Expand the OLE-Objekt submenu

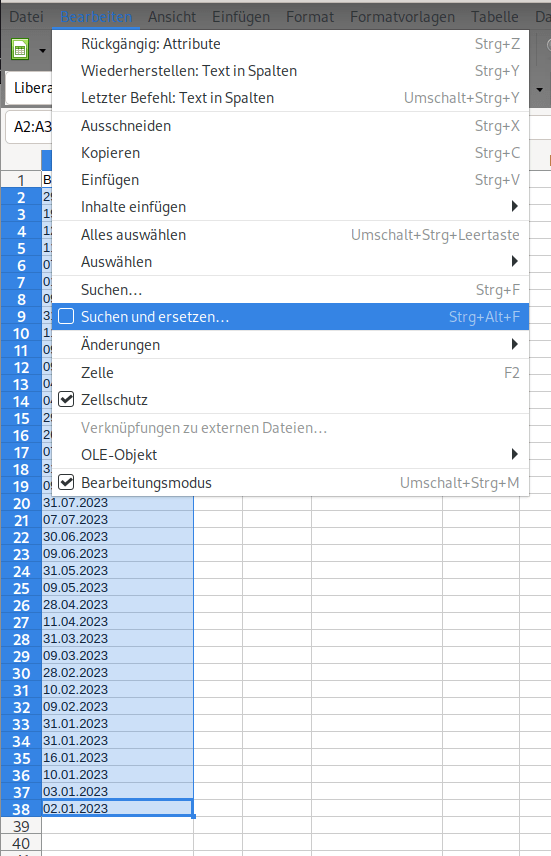[x=291, y=455]
